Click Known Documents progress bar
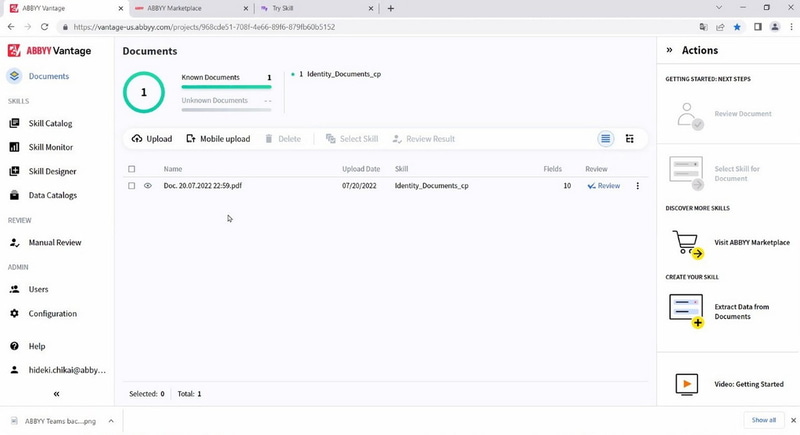 coord(227,87)
